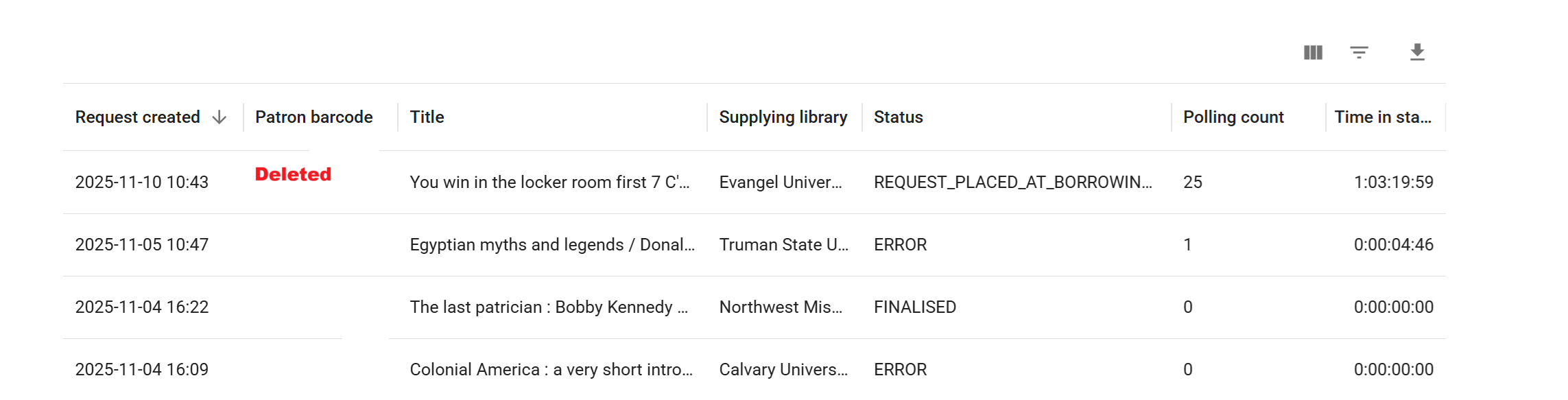Select 'Egyptian myths and legends' row
The width and height of the screenshot is (1568, 400).
click(551, 245)
